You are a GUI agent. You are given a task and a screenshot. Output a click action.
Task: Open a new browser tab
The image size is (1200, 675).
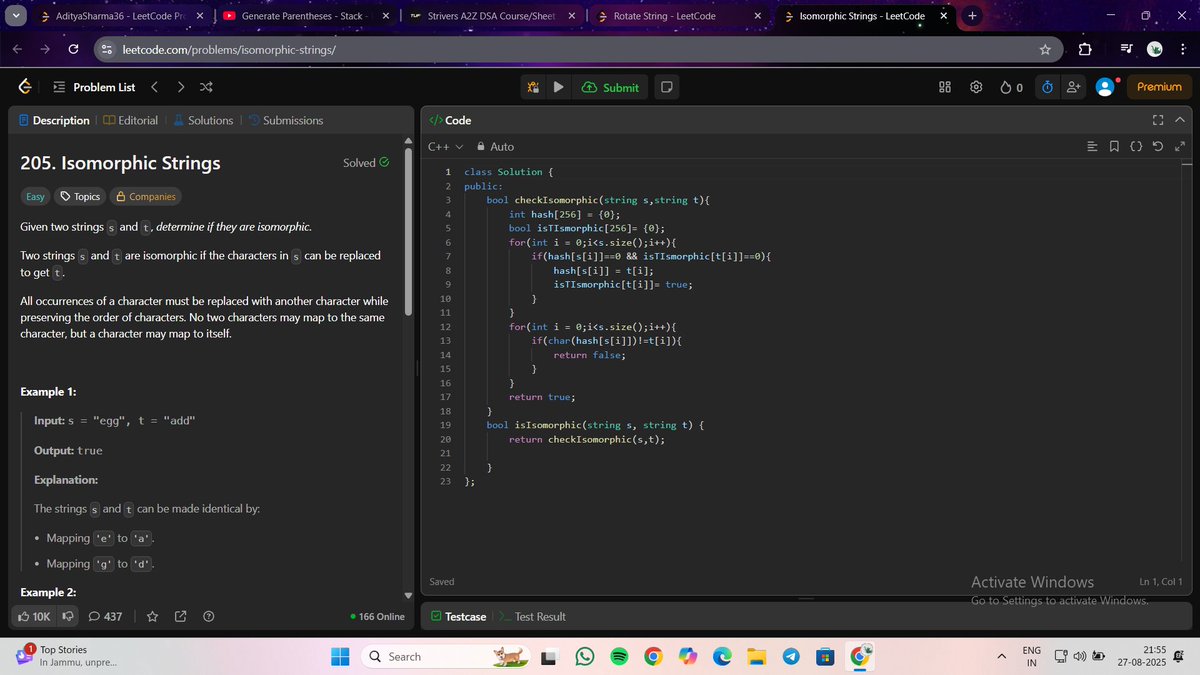(x=973, y=16)
